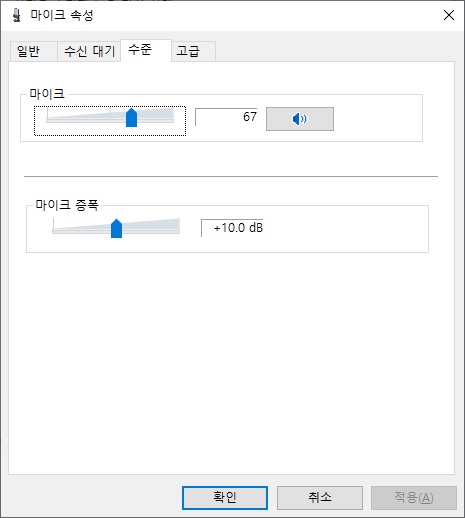Click the 마이크 속성 title bar text
This screenshot has width=465, height=518.
62,15
